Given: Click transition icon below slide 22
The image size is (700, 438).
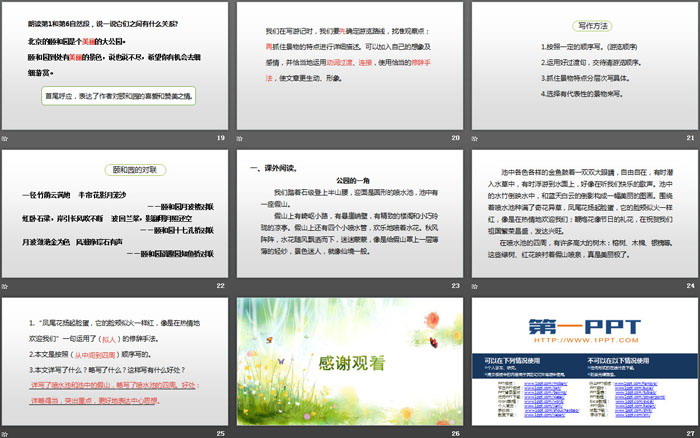Looking at the screenshot, I should click(x=8, y=286).
